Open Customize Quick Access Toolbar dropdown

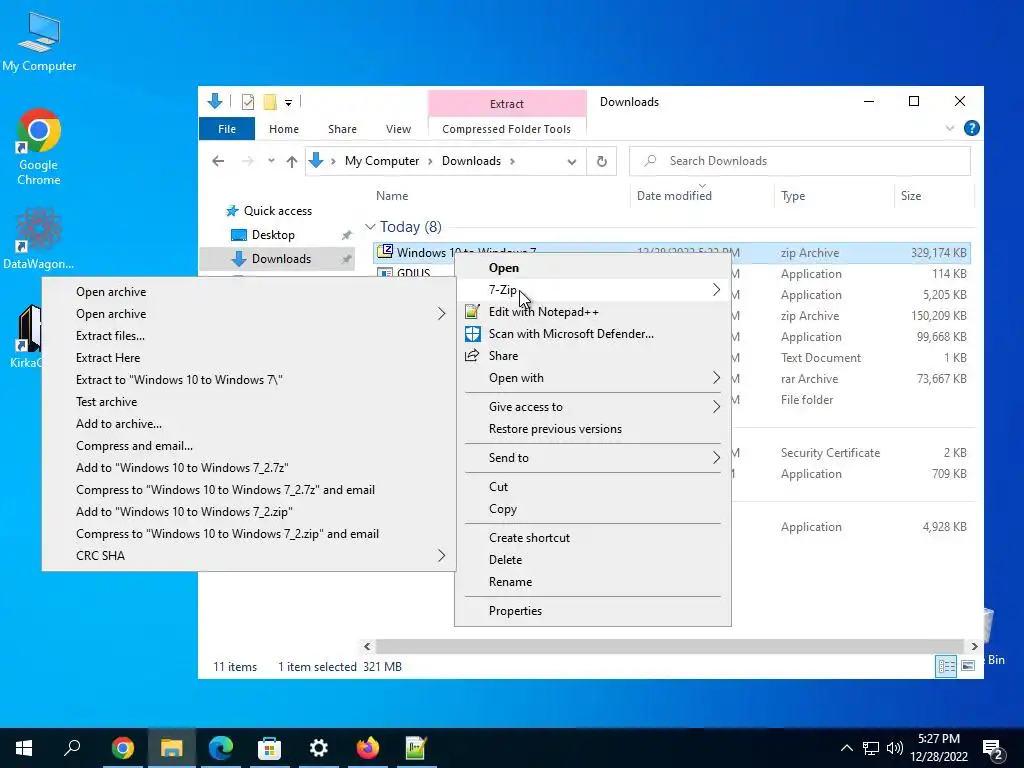[288, 103]
